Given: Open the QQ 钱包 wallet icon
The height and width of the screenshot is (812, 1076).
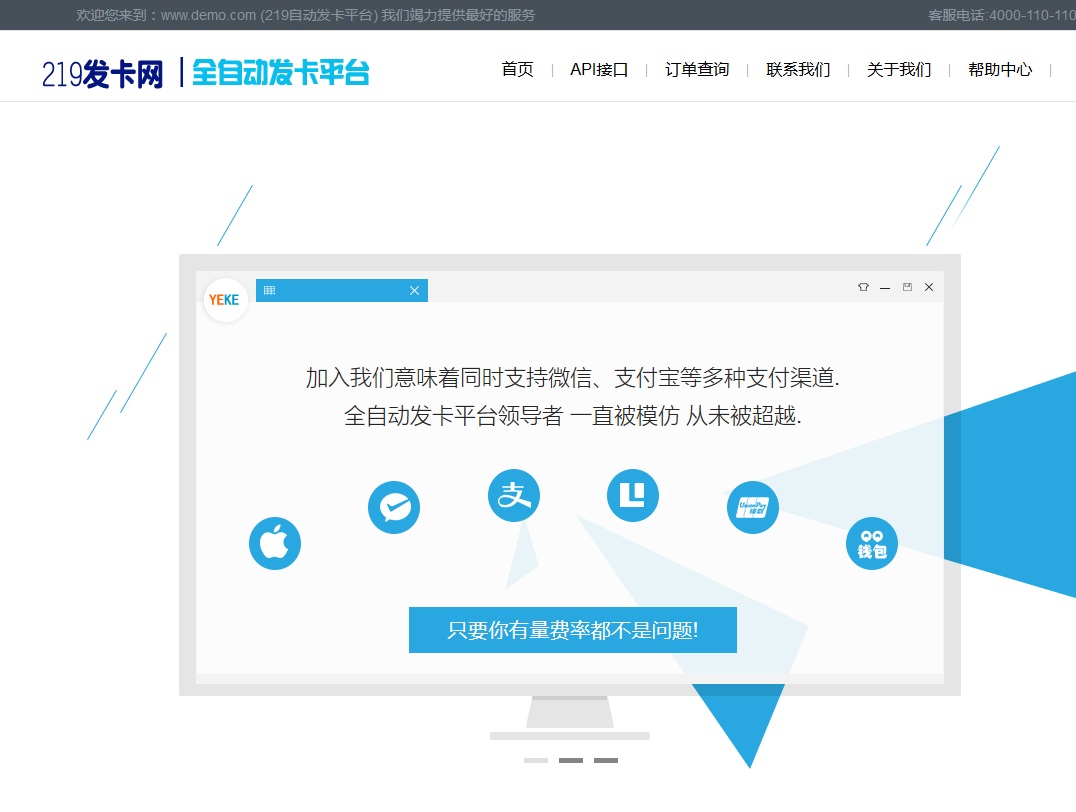Looking at the screenshot, I should point(872,544).
